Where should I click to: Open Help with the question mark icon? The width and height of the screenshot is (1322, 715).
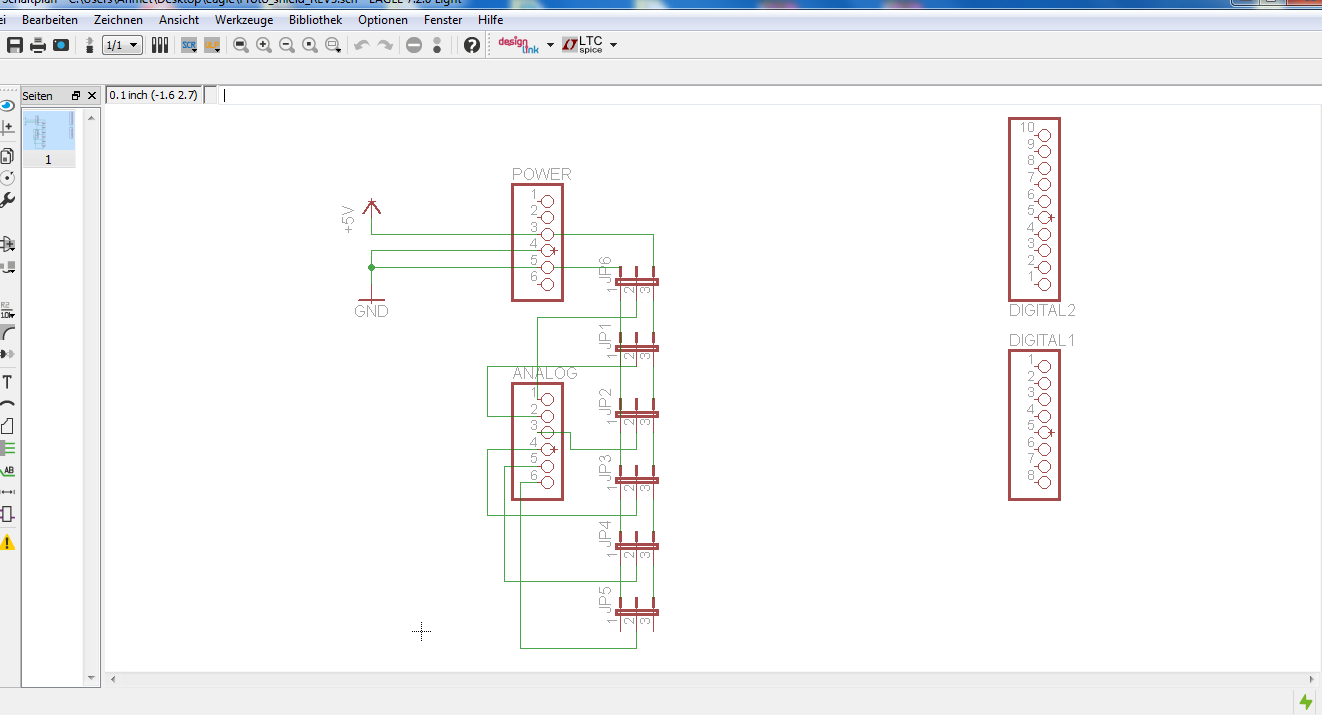pos(471,45)
